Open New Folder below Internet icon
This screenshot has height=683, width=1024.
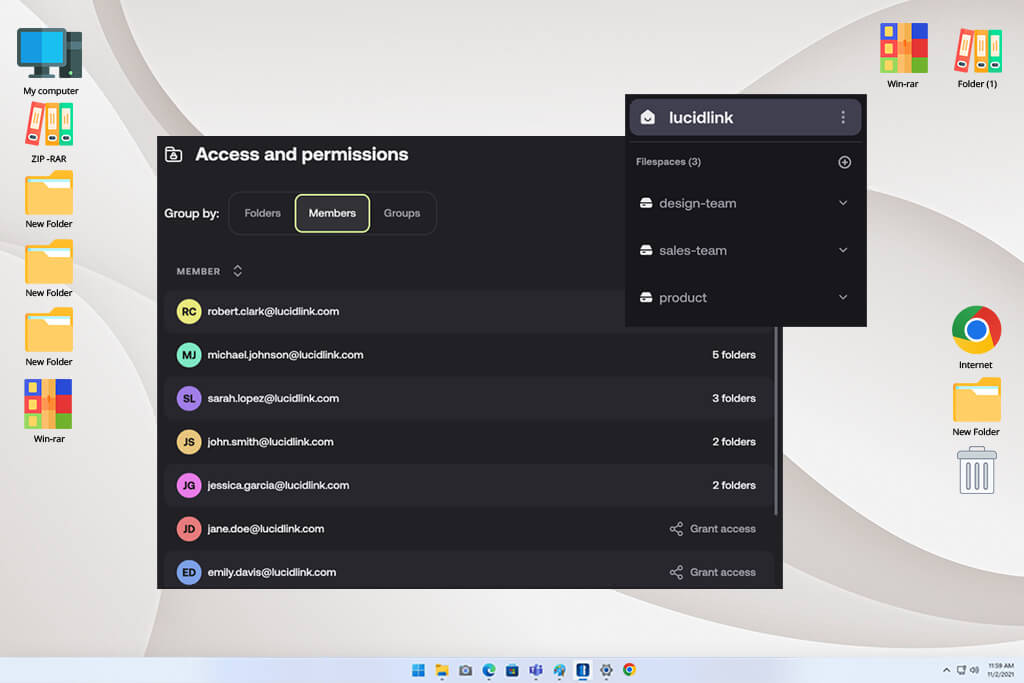point(976,407)
